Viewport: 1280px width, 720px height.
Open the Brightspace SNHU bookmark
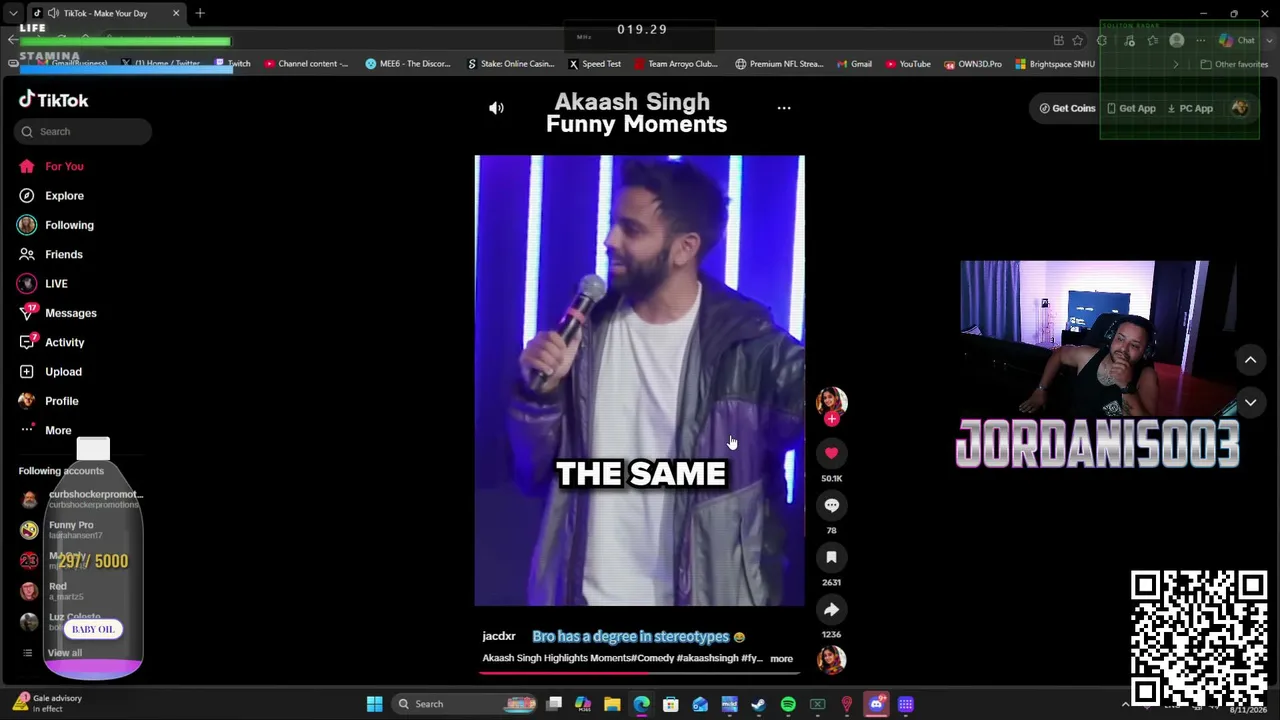(1055, 64)
